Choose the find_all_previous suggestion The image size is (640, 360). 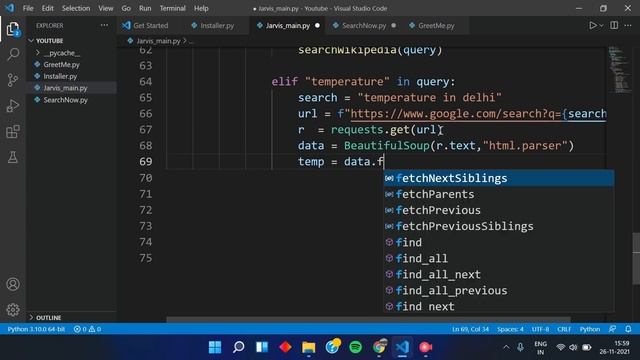coord(499,291)
